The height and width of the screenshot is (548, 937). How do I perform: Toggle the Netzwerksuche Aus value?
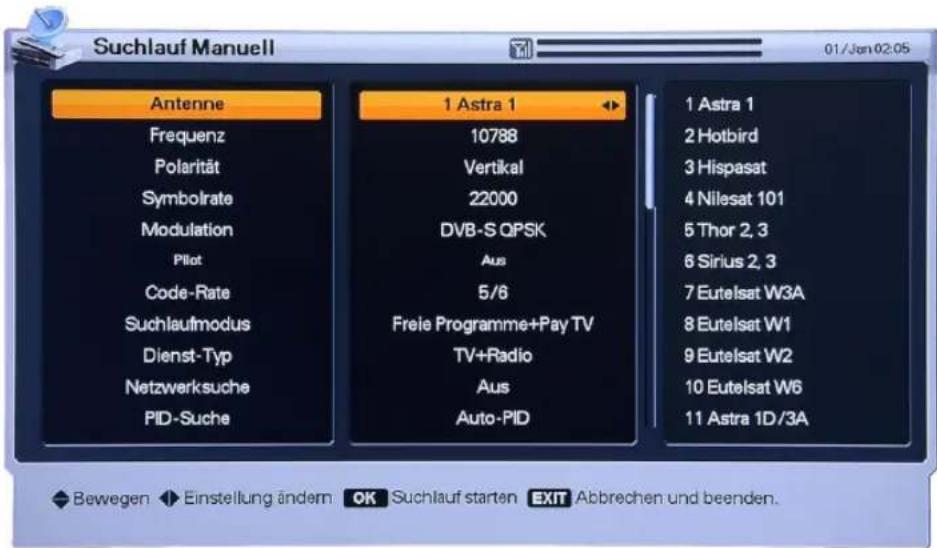click(x=493, y=387)
